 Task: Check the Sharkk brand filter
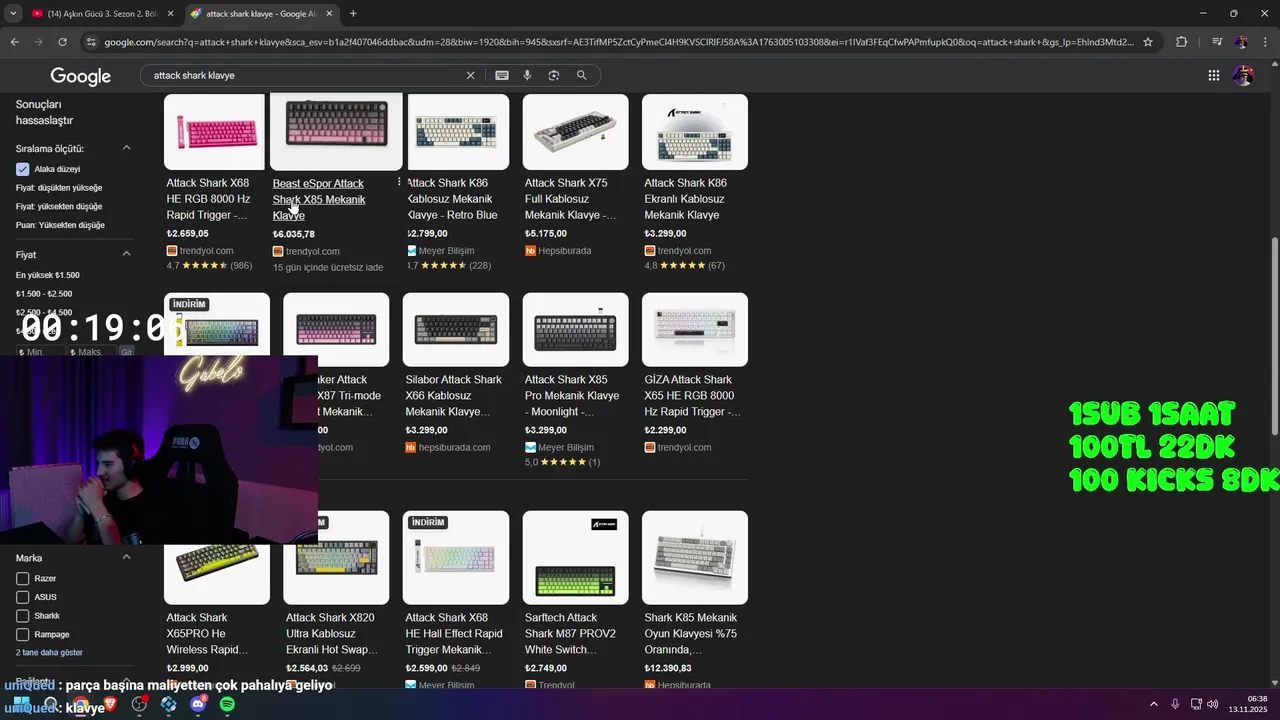point(22,616)
